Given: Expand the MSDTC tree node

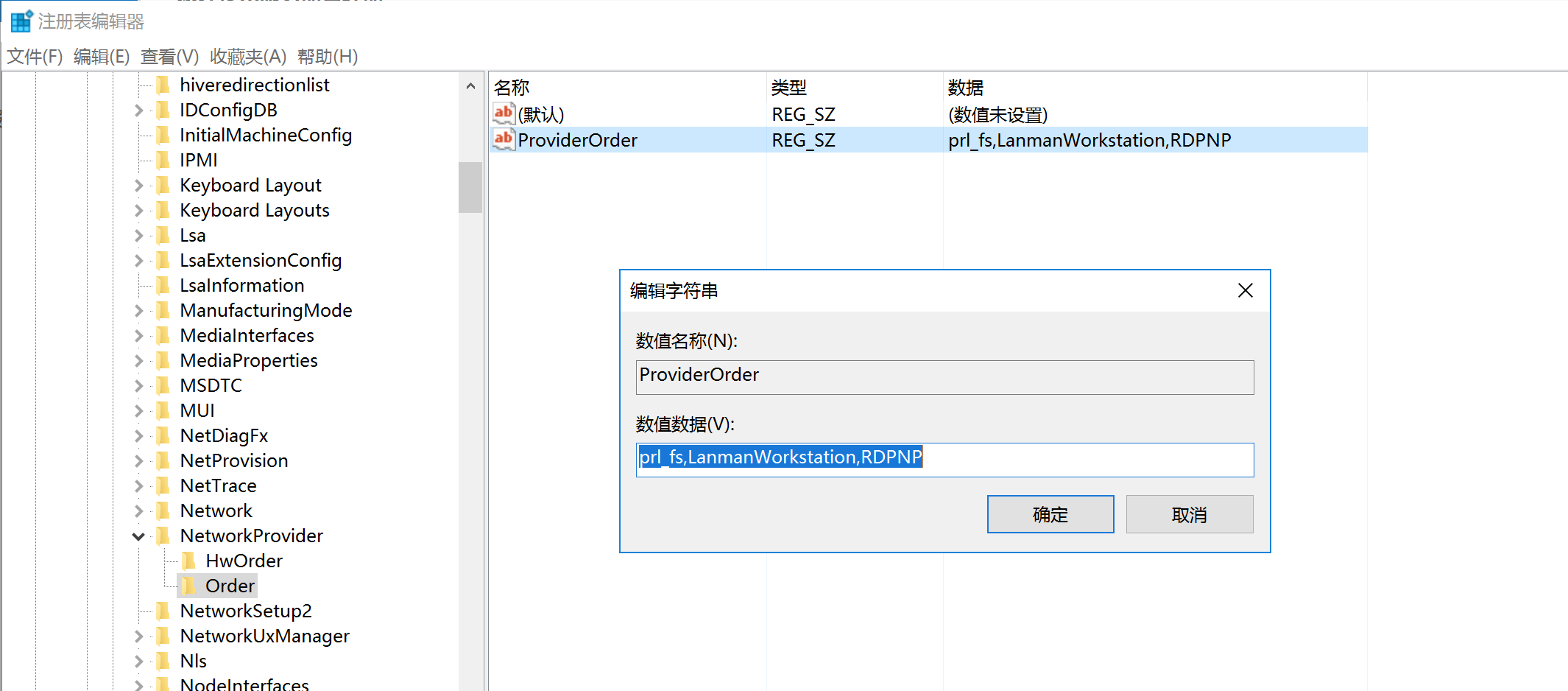Looking at the screenshot, I should [x=138, y=386].
